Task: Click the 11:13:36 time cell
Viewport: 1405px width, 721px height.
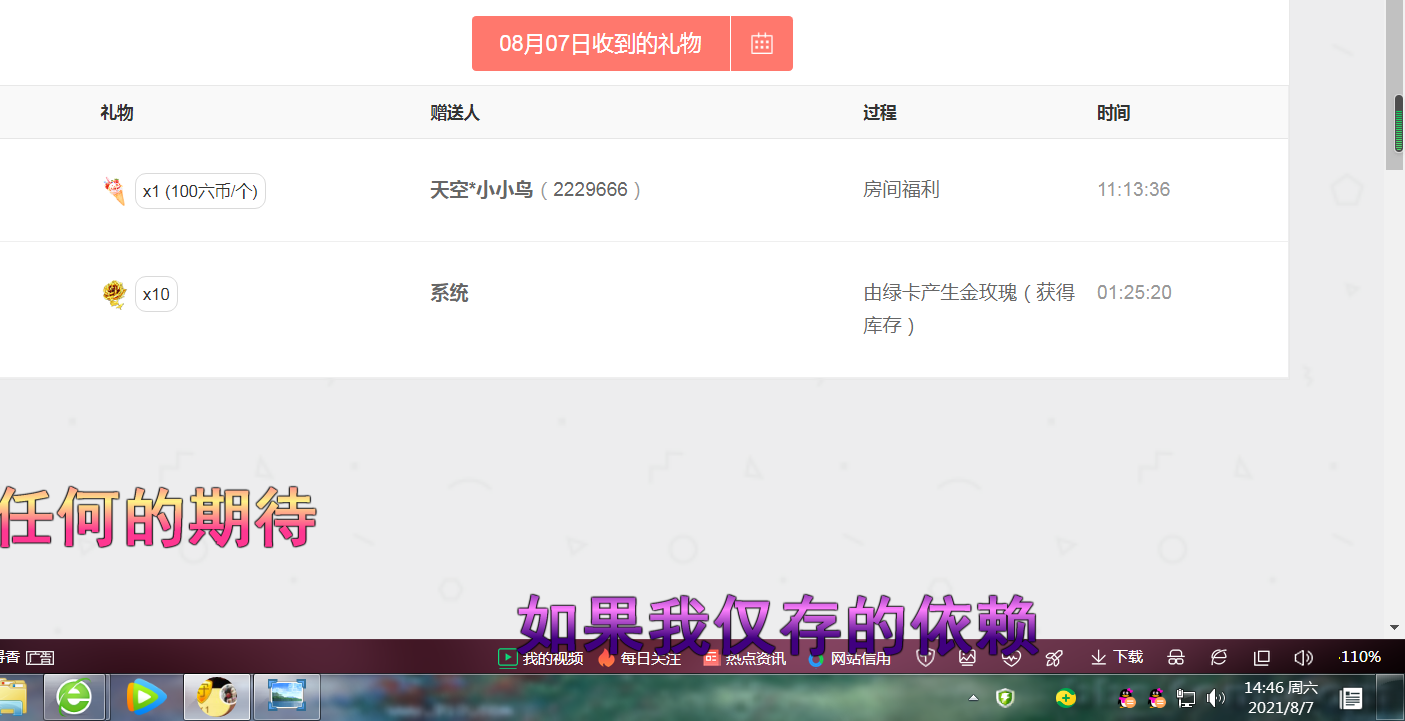Action: click(x=1133, y=190)
